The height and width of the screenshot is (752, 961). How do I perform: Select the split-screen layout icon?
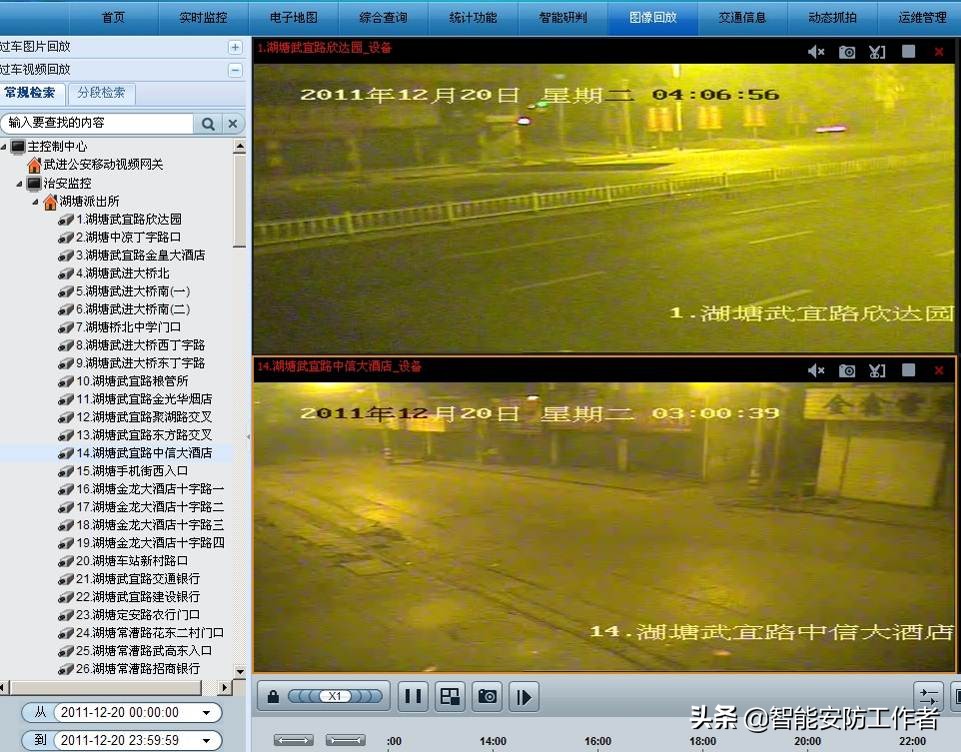(x=449, y=696)
